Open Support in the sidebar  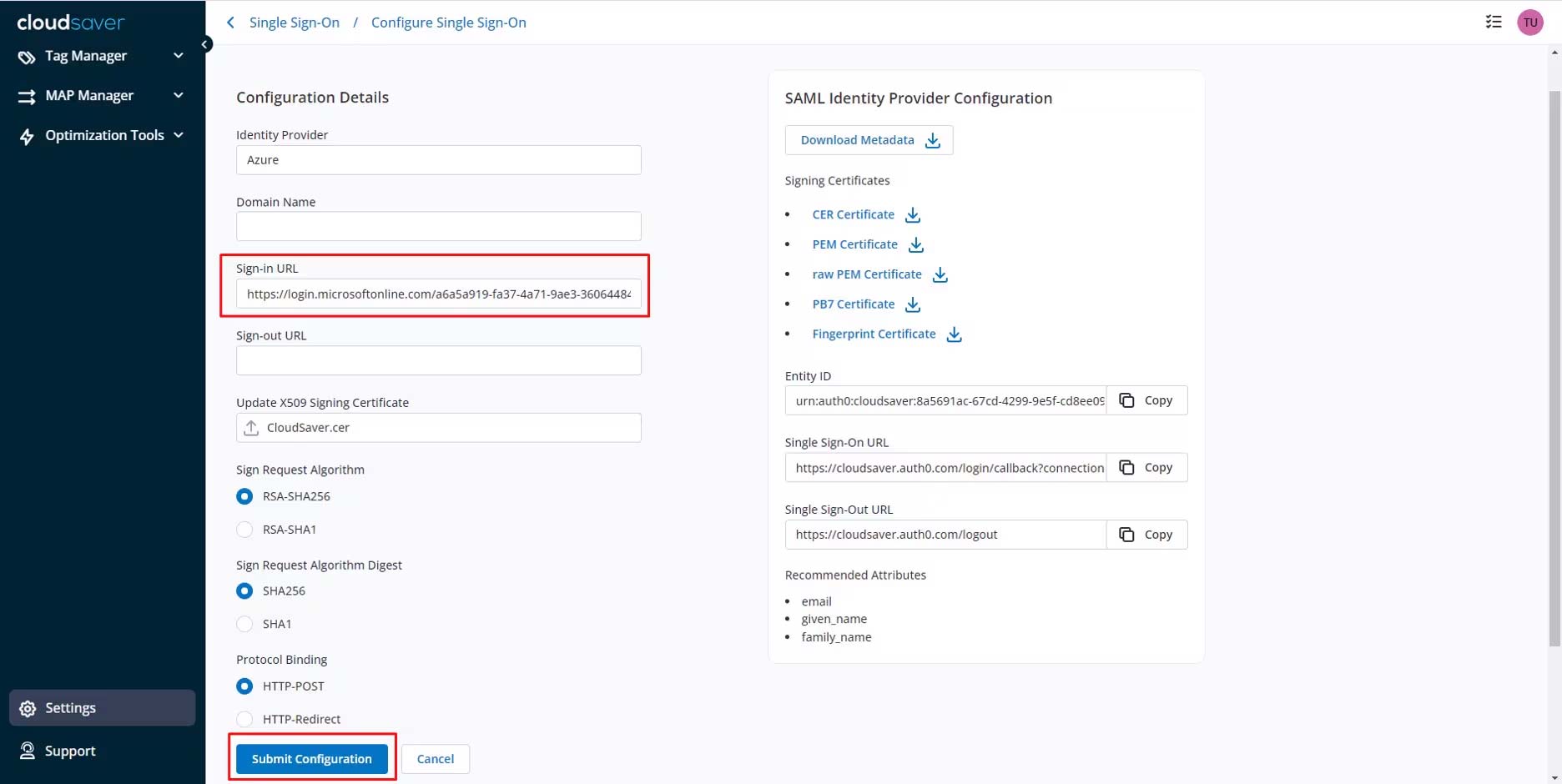[70, 751]
